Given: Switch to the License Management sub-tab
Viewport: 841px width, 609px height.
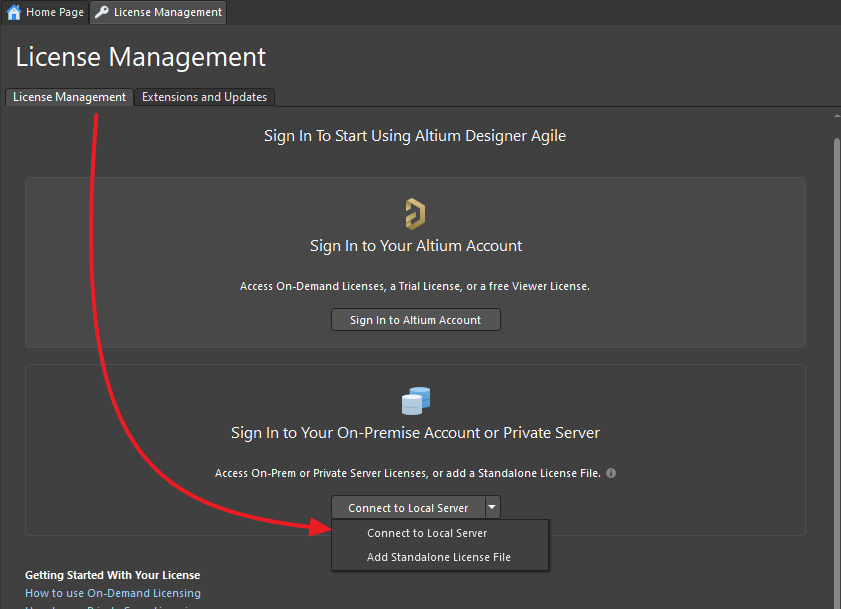Looking at the screenshot, I should [69, 97].
